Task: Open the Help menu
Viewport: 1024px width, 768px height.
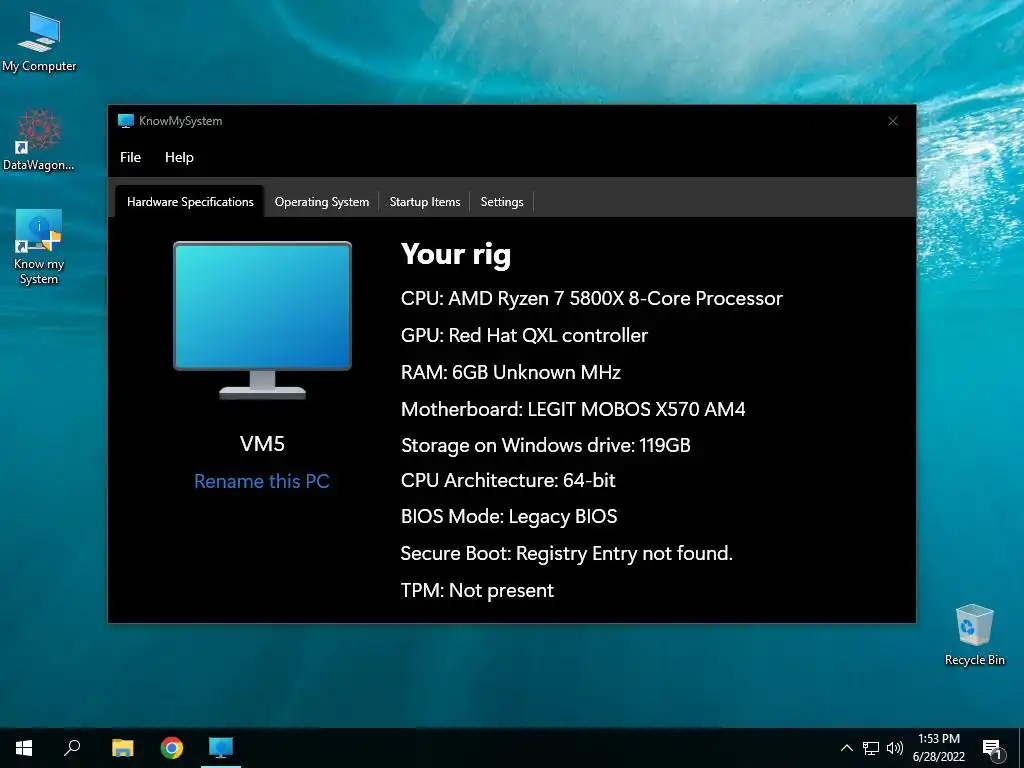Action: point(179,157)
